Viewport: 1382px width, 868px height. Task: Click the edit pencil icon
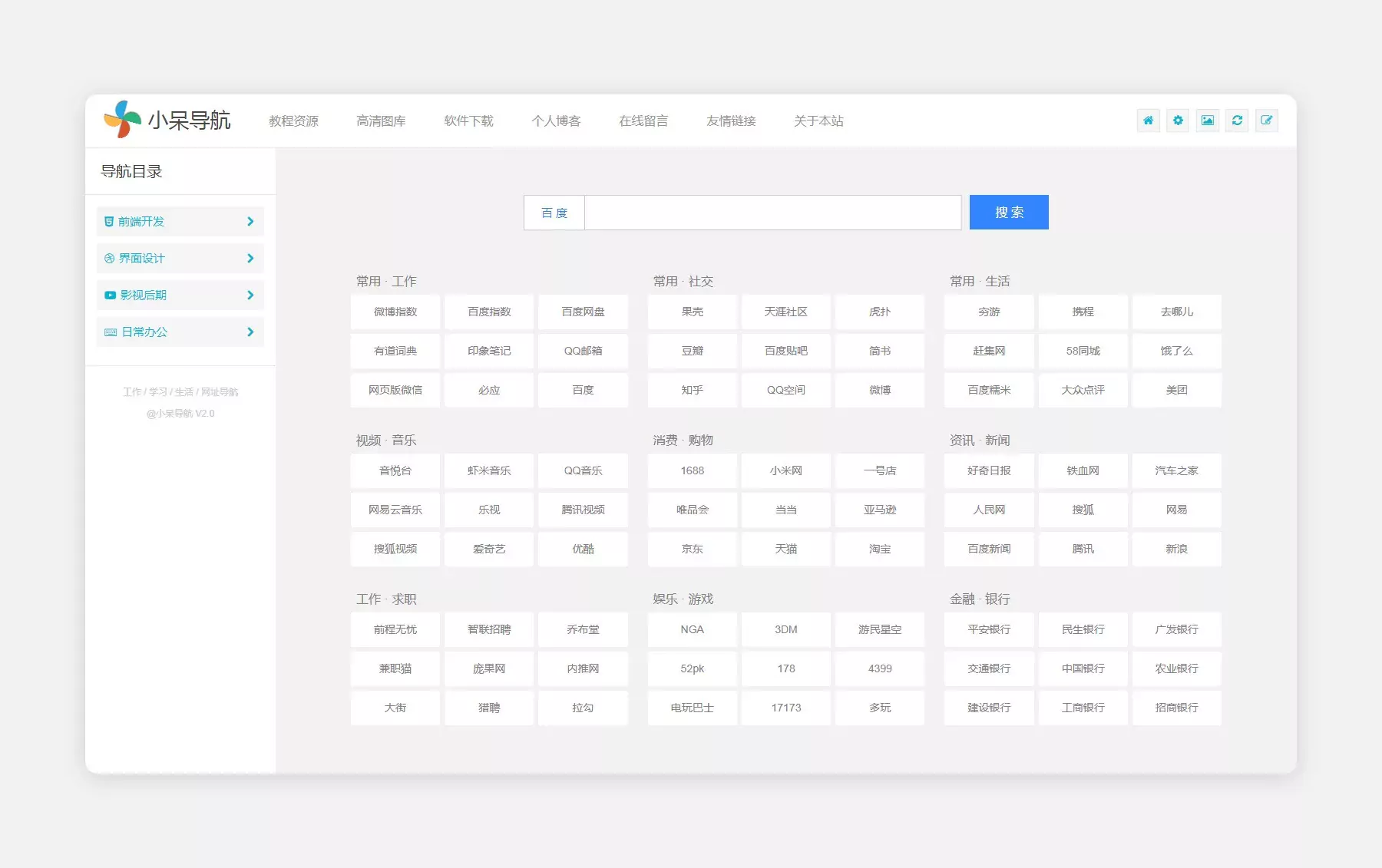click(1267, 120)
